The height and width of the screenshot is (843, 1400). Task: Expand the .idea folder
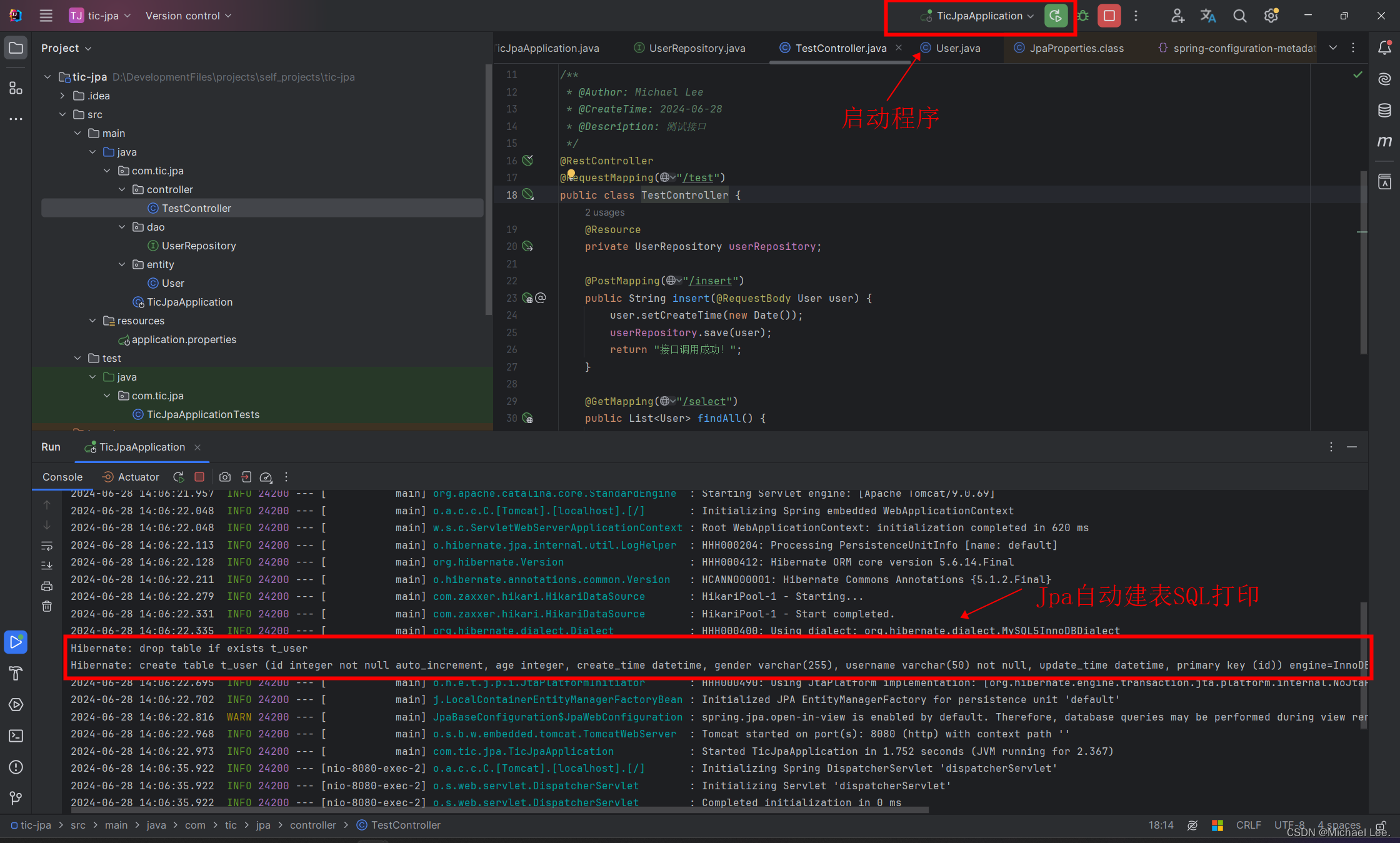click(62, 96)
